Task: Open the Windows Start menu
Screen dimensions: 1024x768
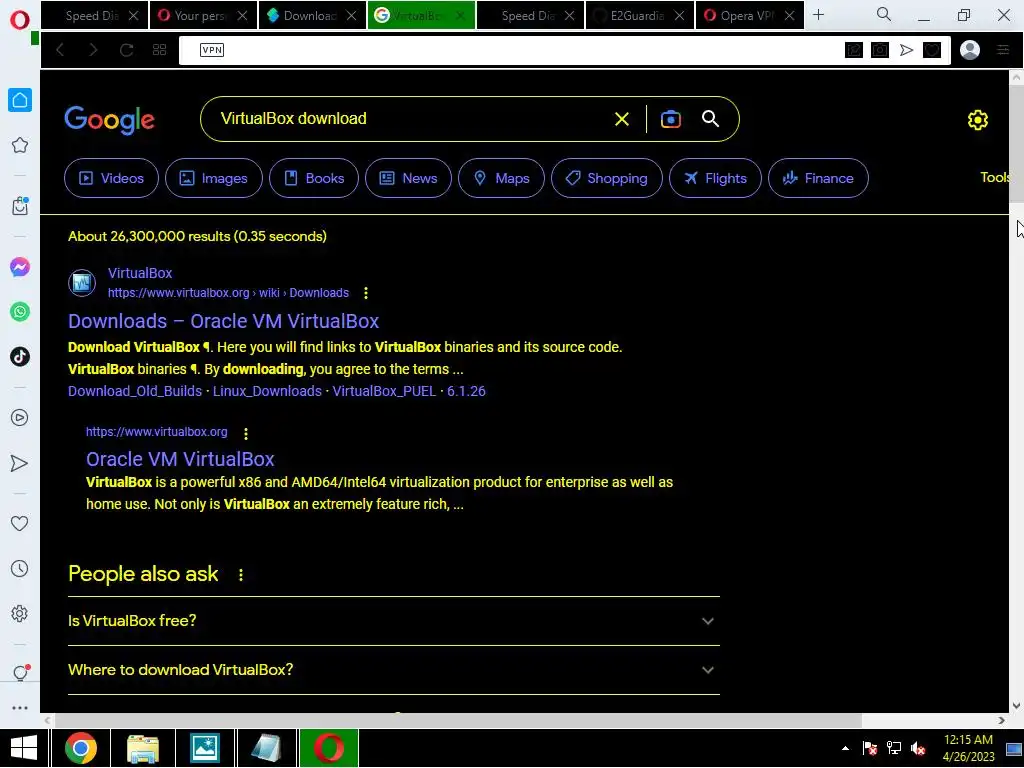Action: (x=24, y=748)
